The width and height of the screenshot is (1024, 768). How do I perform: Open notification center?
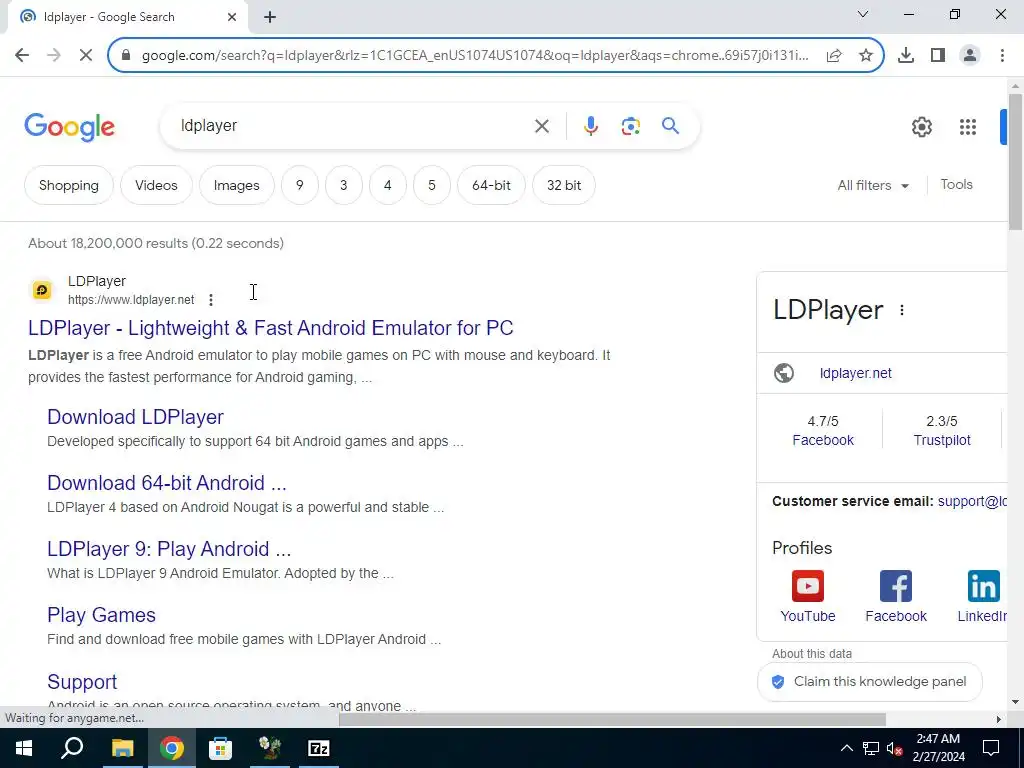991,748
